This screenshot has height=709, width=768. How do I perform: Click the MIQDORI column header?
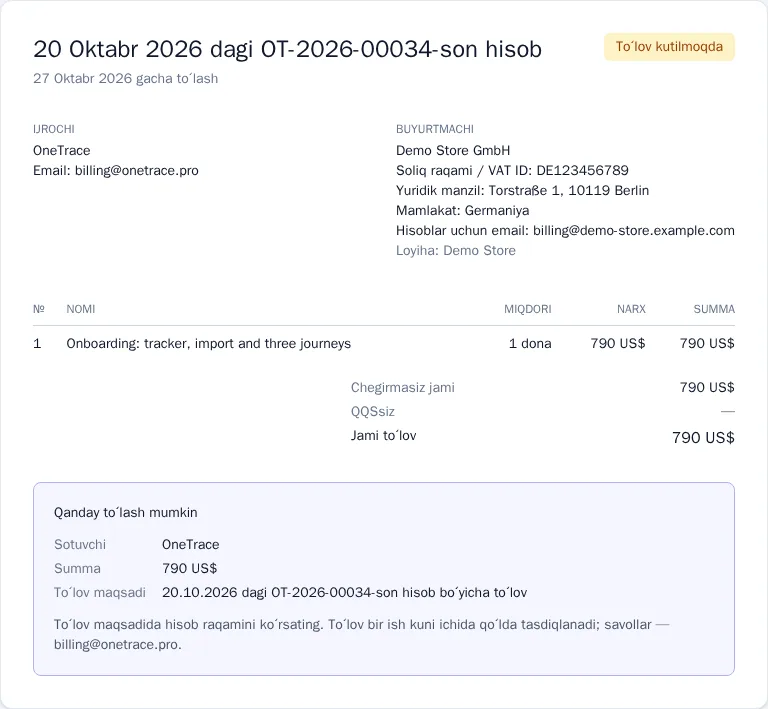pos(528,309)
